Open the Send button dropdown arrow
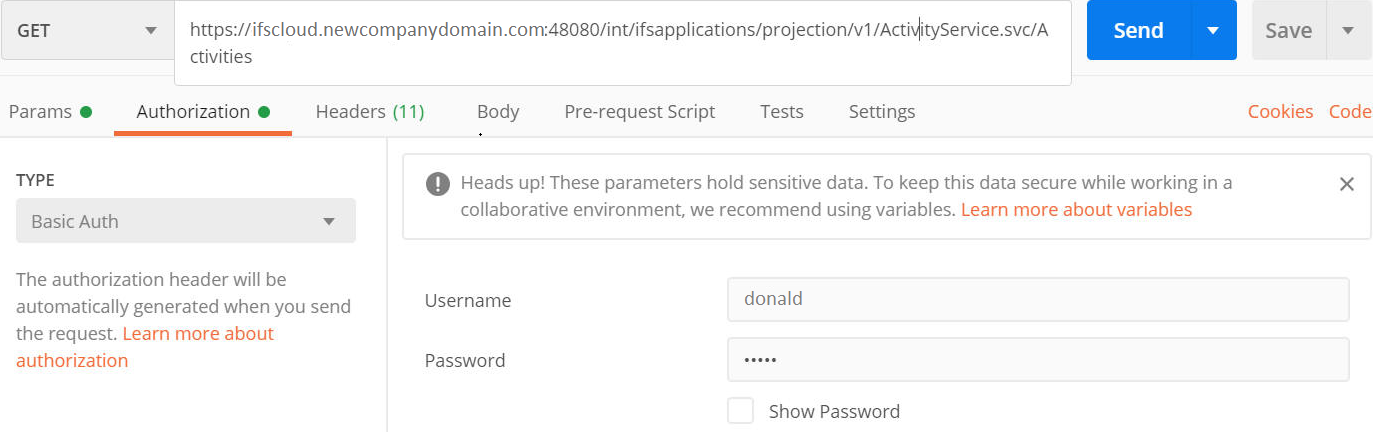This screenshot has width=1373, height=432. [1213, 30]
